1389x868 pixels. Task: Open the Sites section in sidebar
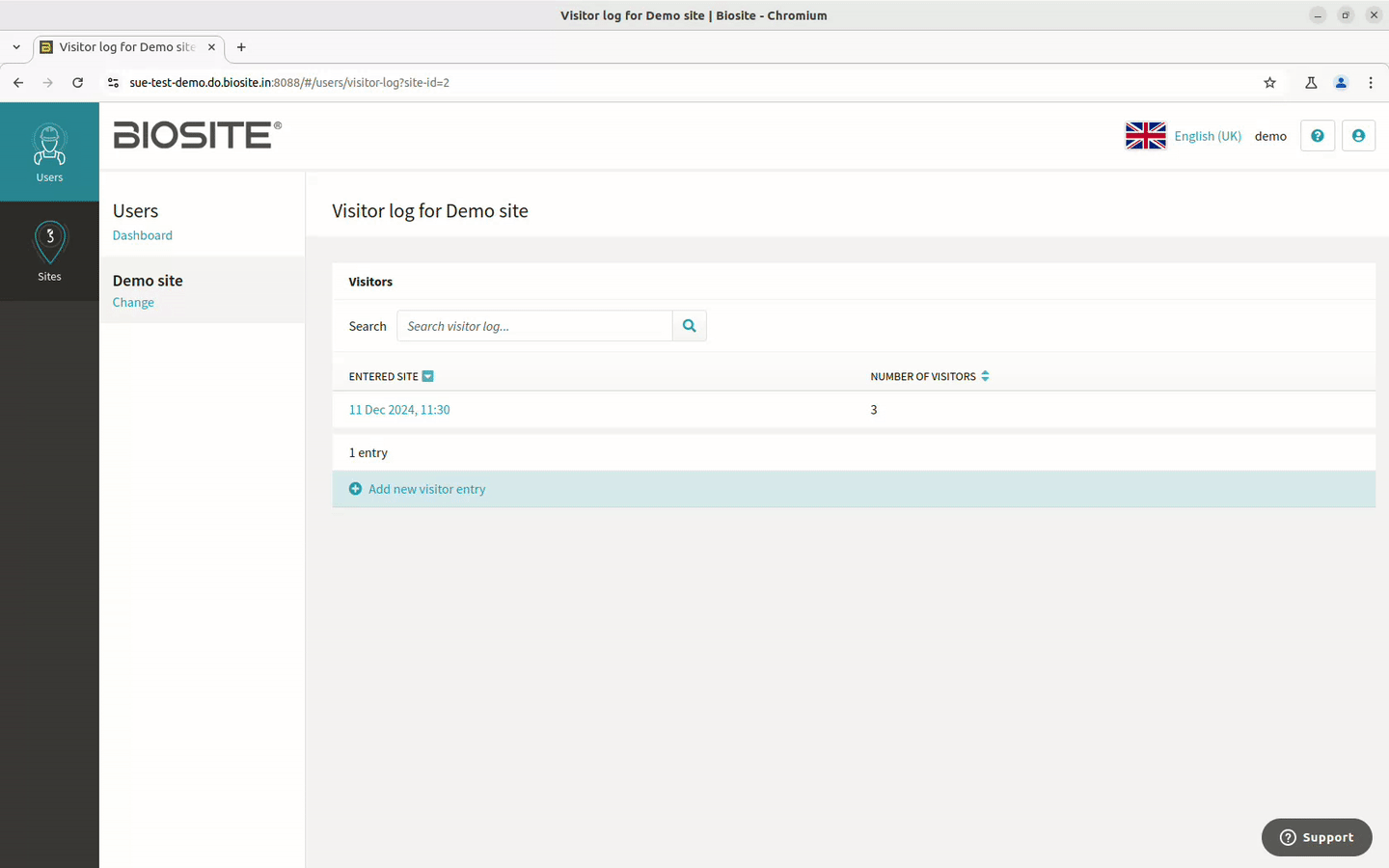(x=49, y=251)
